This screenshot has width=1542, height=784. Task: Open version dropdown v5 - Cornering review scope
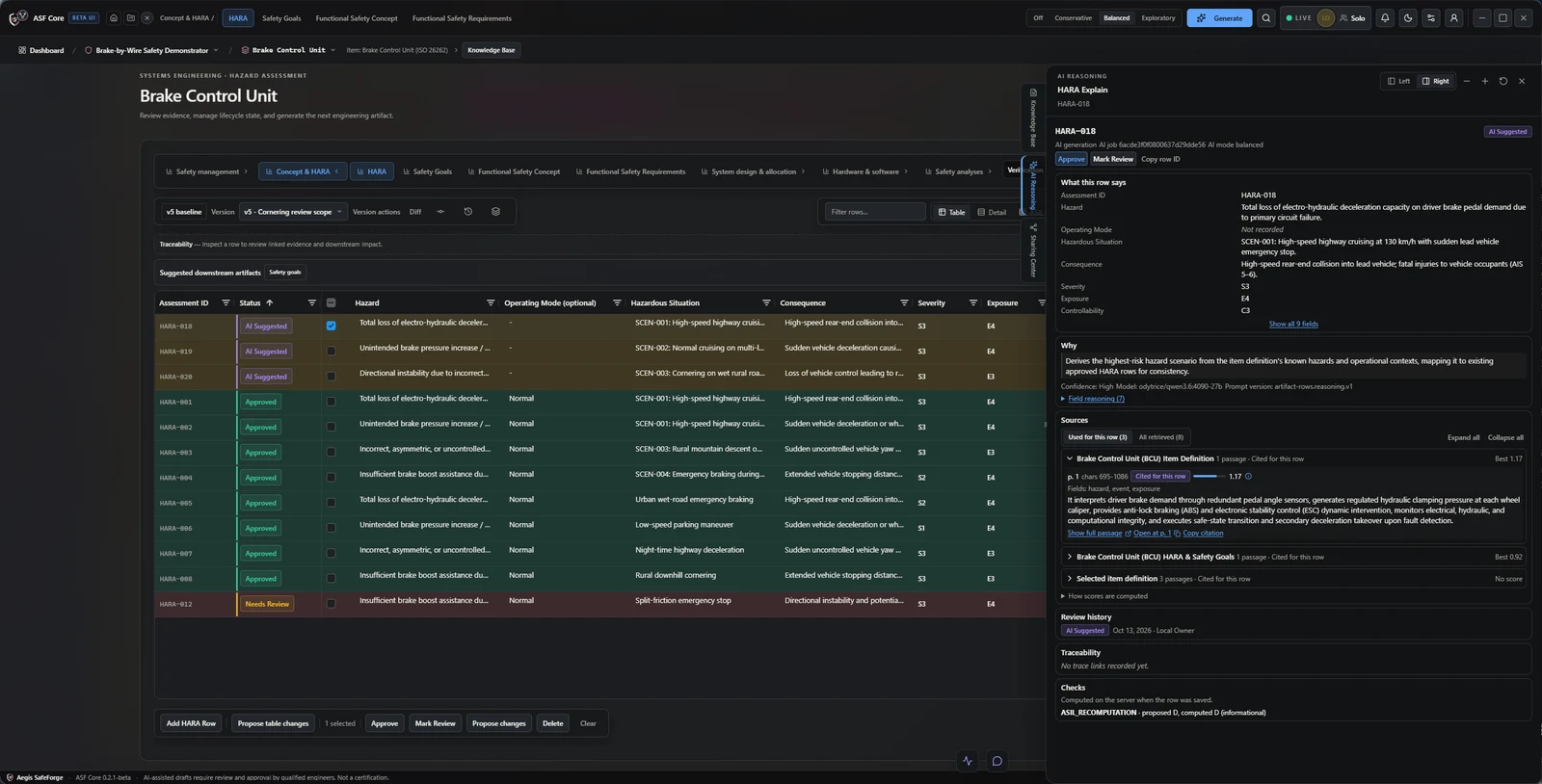pos(293,212)
